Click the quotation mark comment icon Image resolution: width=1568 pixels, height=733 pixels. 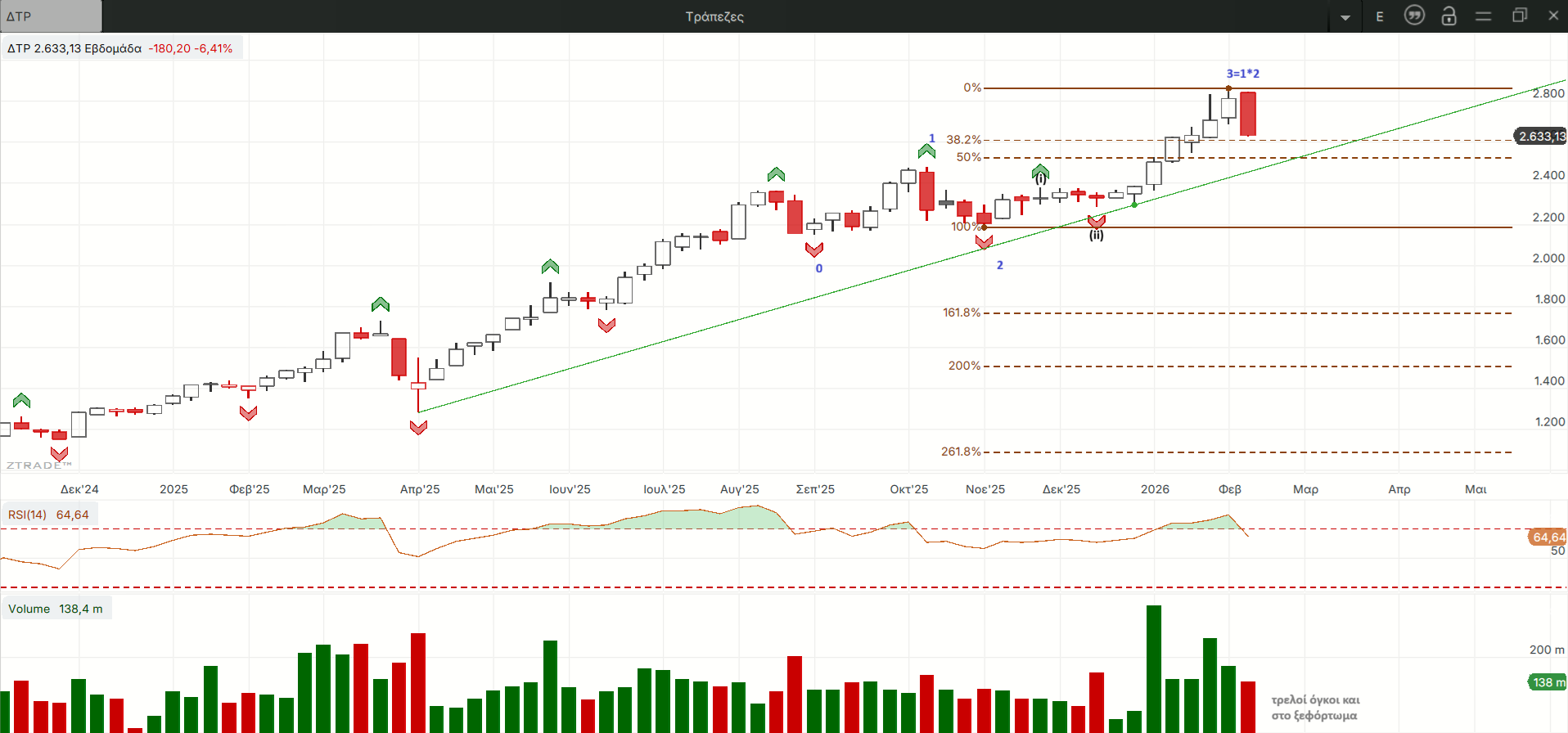tap(1414, 16)
